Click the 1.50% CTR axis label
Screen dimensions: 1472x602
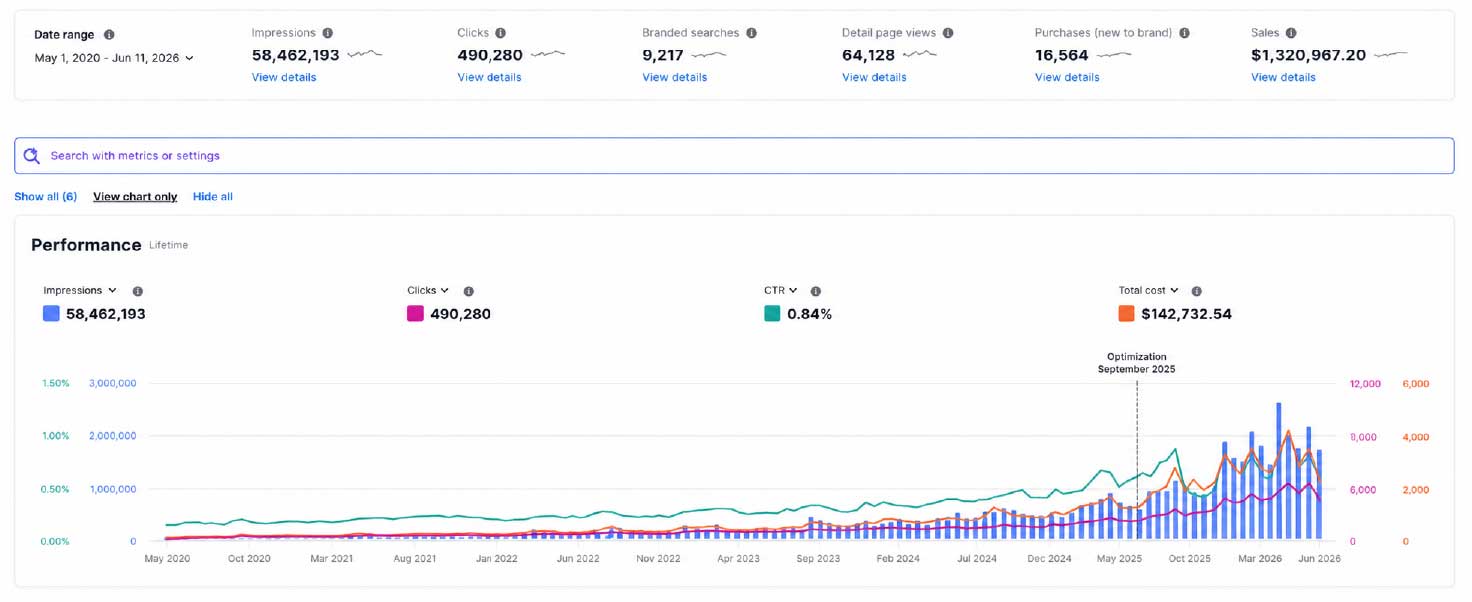pos(56,383)
